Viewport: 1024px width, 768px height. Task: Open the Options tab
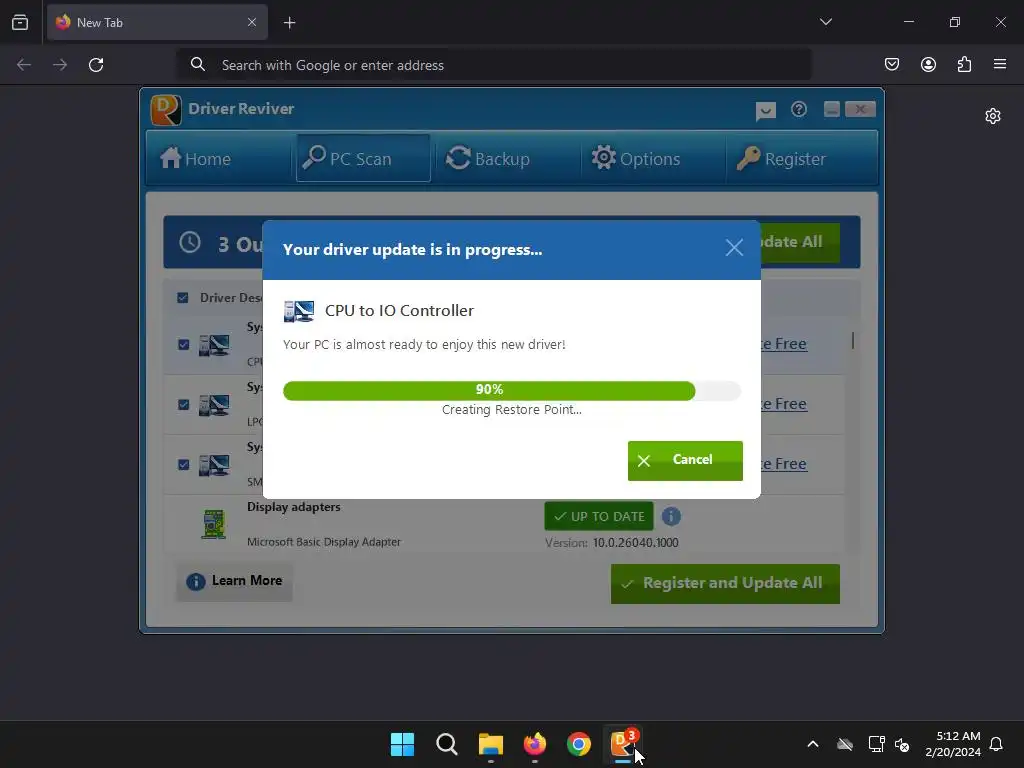pyautogui.click(x=636, y=158)
